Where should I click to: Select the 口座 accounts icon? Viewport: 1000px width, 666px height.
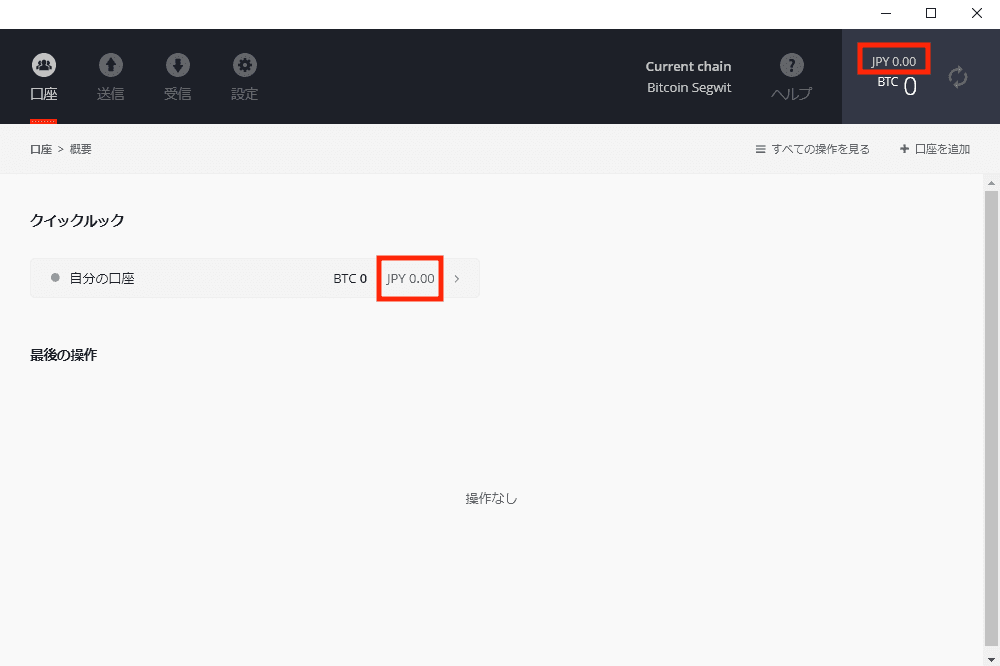[x=44, y=66]
